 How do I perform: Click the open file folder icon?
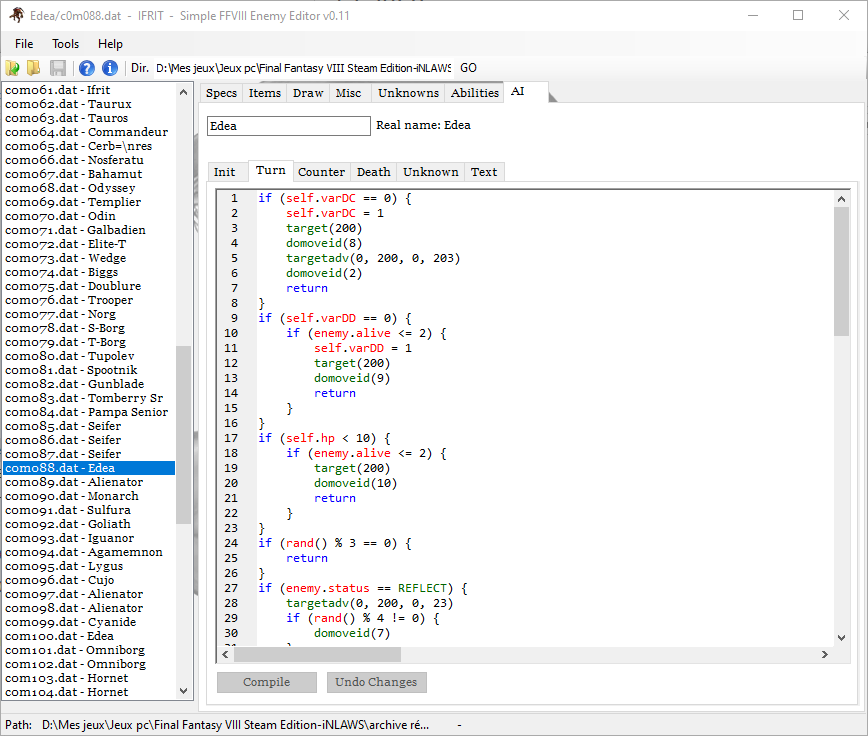pyautogui.click(x=13, y=68)
